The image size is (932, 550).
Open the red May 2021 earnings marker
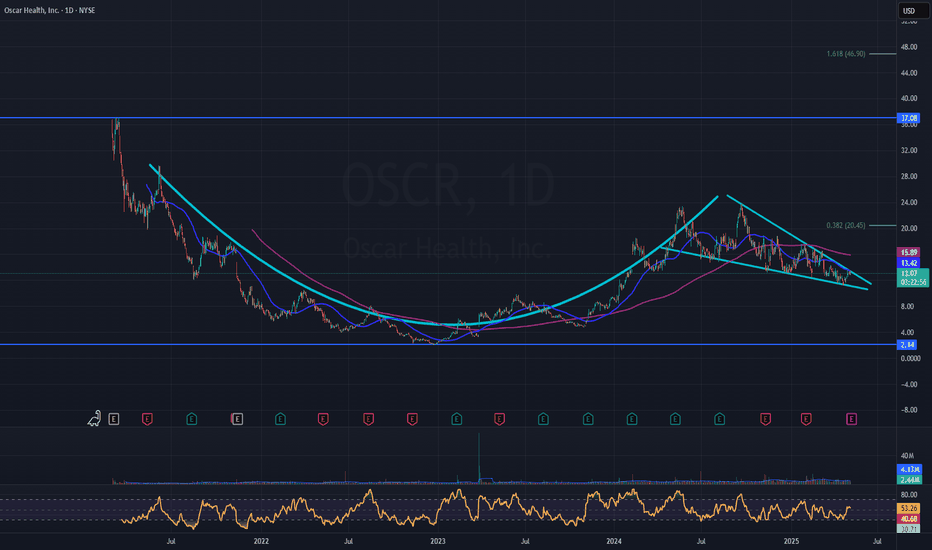tap(147, 419)
